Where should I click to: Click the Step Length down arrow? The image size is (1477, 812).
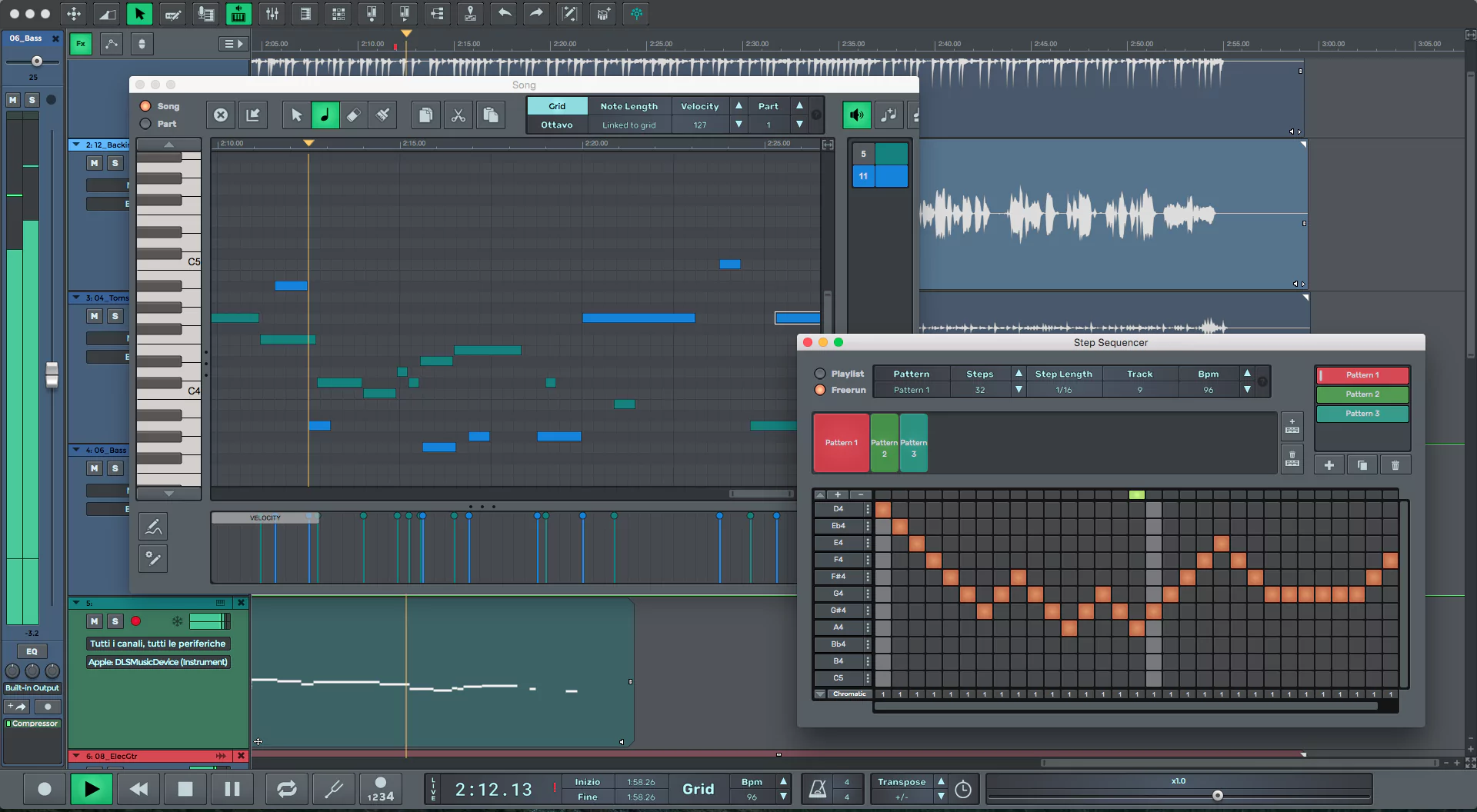pos(1019,390)
